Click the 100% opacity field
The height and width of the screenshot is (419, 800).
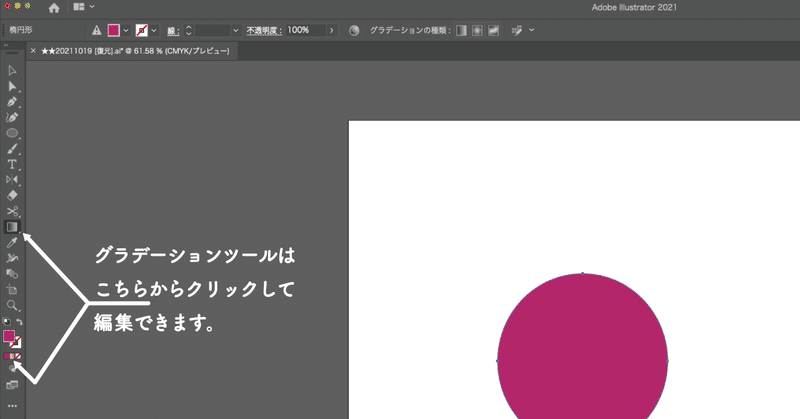point(305,31)
